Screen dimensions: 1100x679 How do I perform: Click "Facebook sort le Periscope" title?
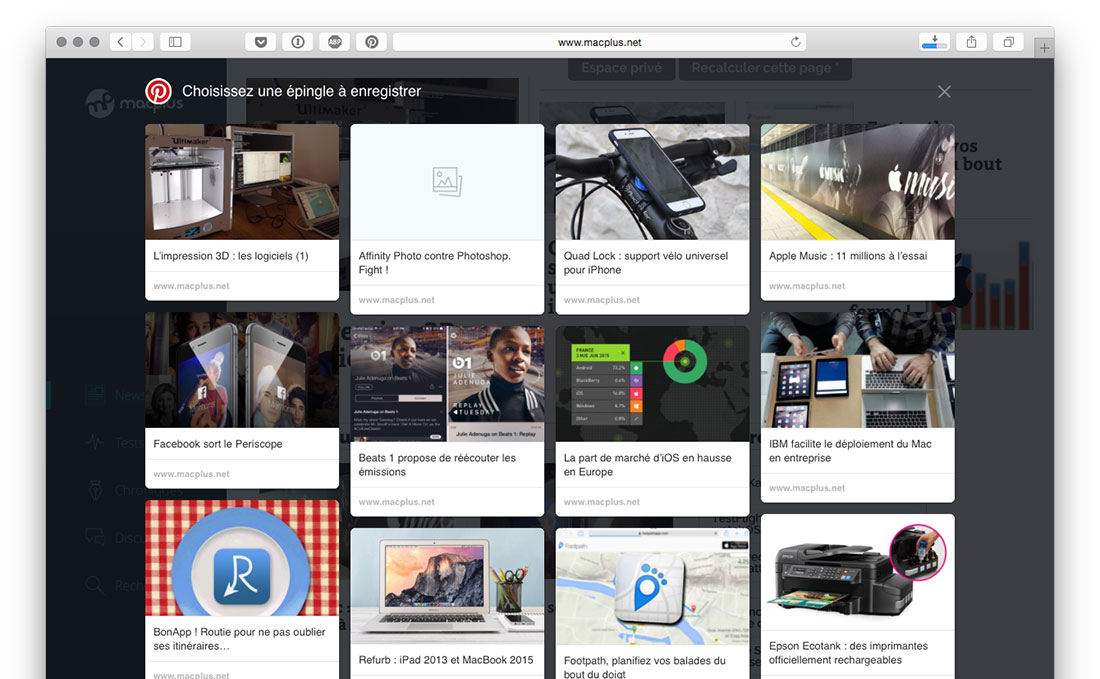[217, 444]
